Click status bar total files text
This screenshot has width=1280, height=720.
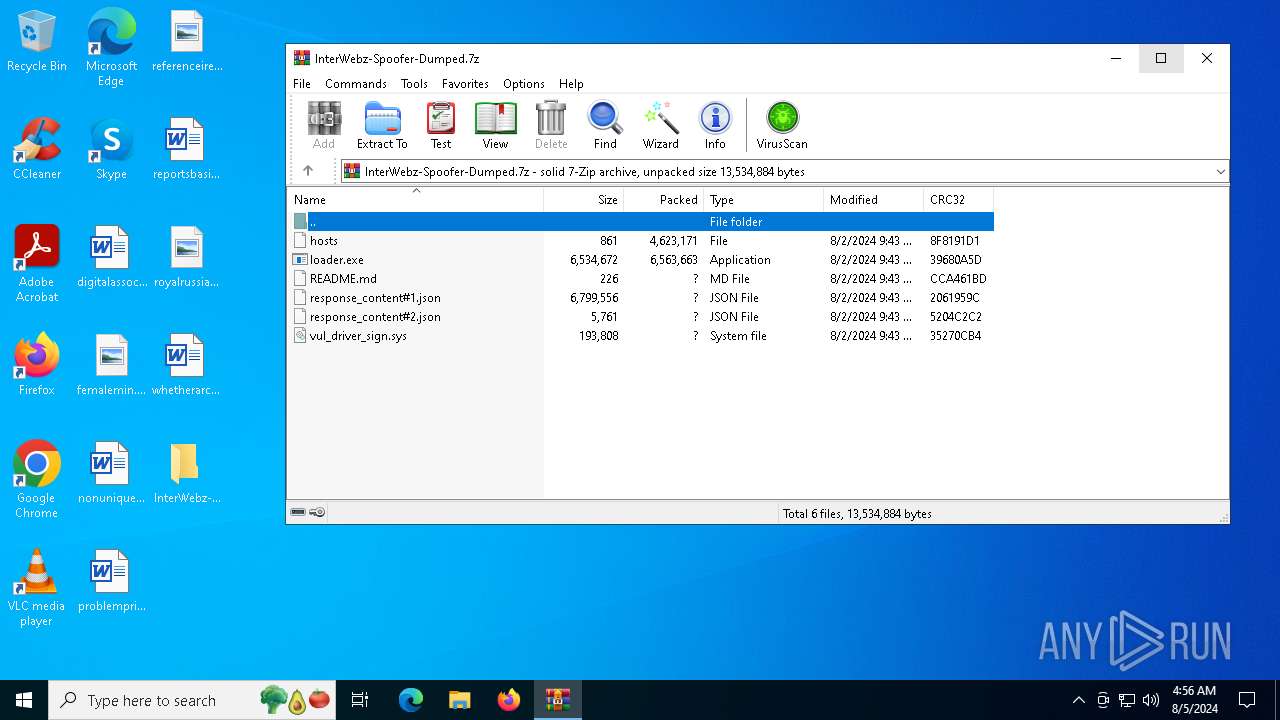857,514
